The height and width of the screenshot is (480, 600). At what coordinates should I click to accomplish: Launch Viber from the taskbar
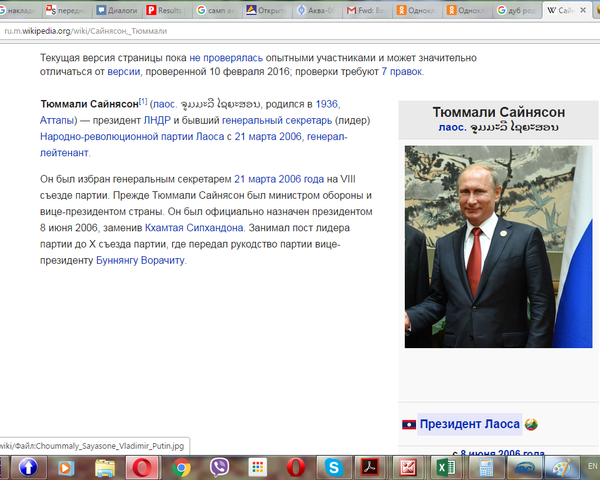(x=220, y=466)
